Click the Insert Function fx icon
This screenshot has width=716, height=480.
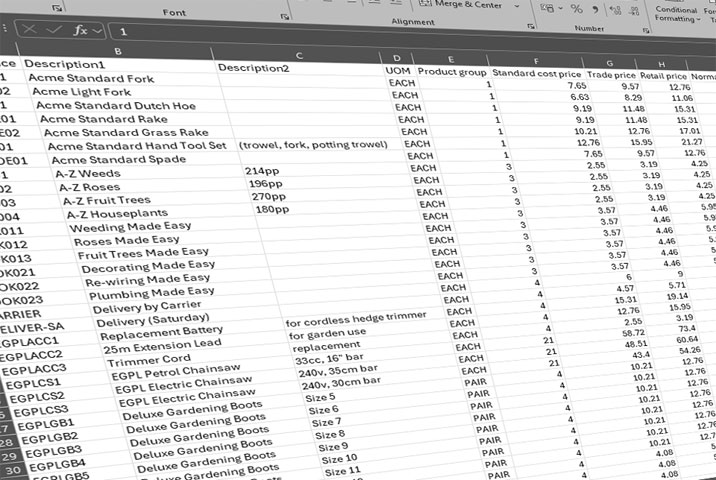point(80,31)
